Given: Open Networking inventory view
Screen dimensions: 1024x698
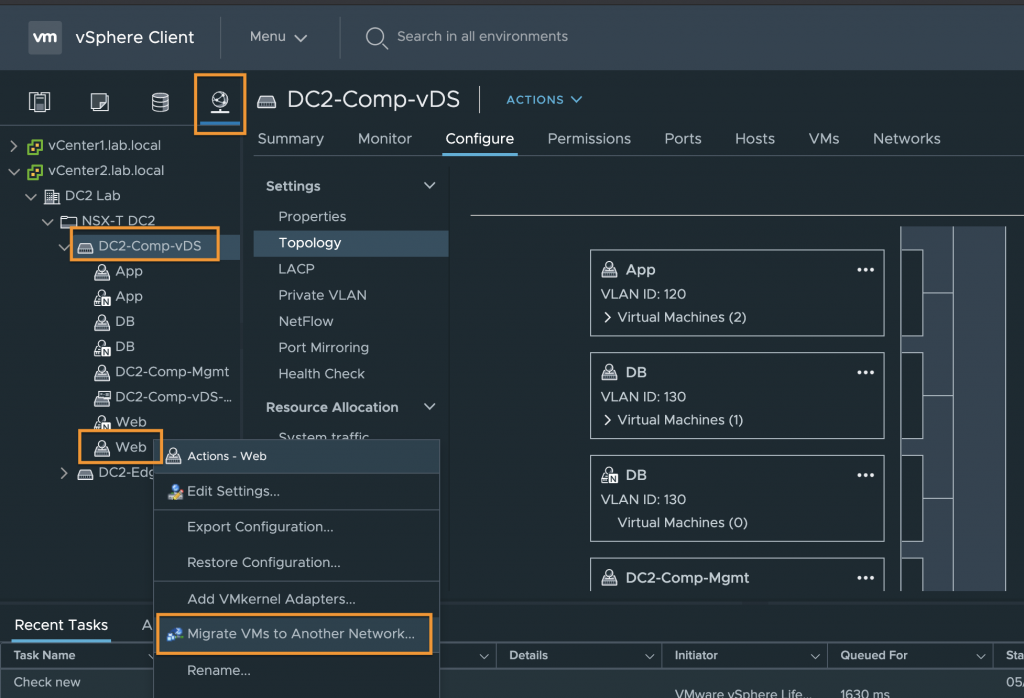Looking at the screenshot, I should 220,102.
